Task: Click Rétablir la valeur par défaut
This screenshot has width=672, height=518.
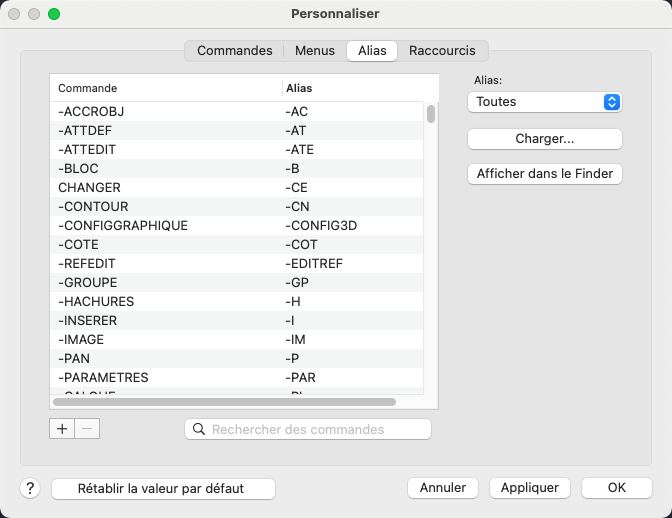Action: pyautogui.click(x=162, y=488)
